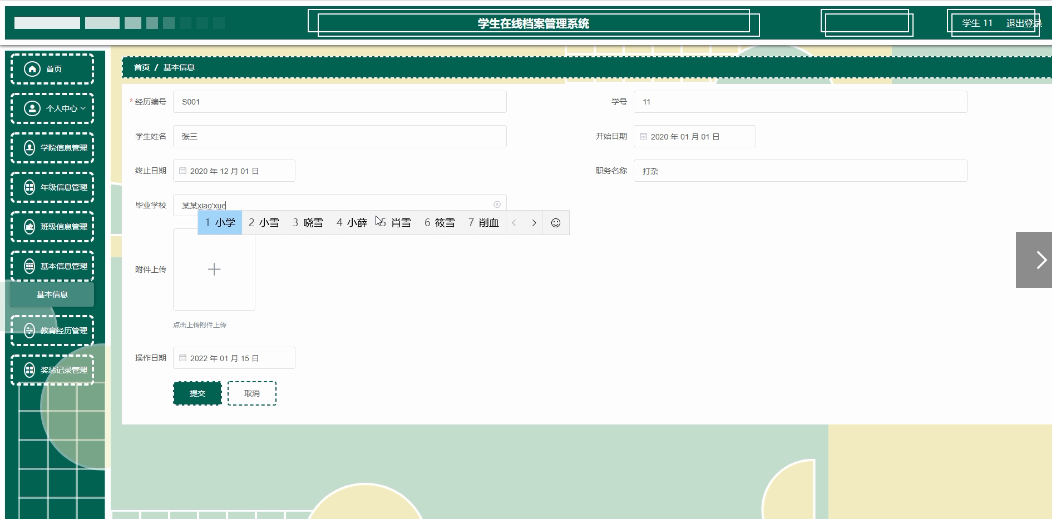Select the 基本信息 submenu item
This screenshot has height=519, width=1052.
click(52, 294)
